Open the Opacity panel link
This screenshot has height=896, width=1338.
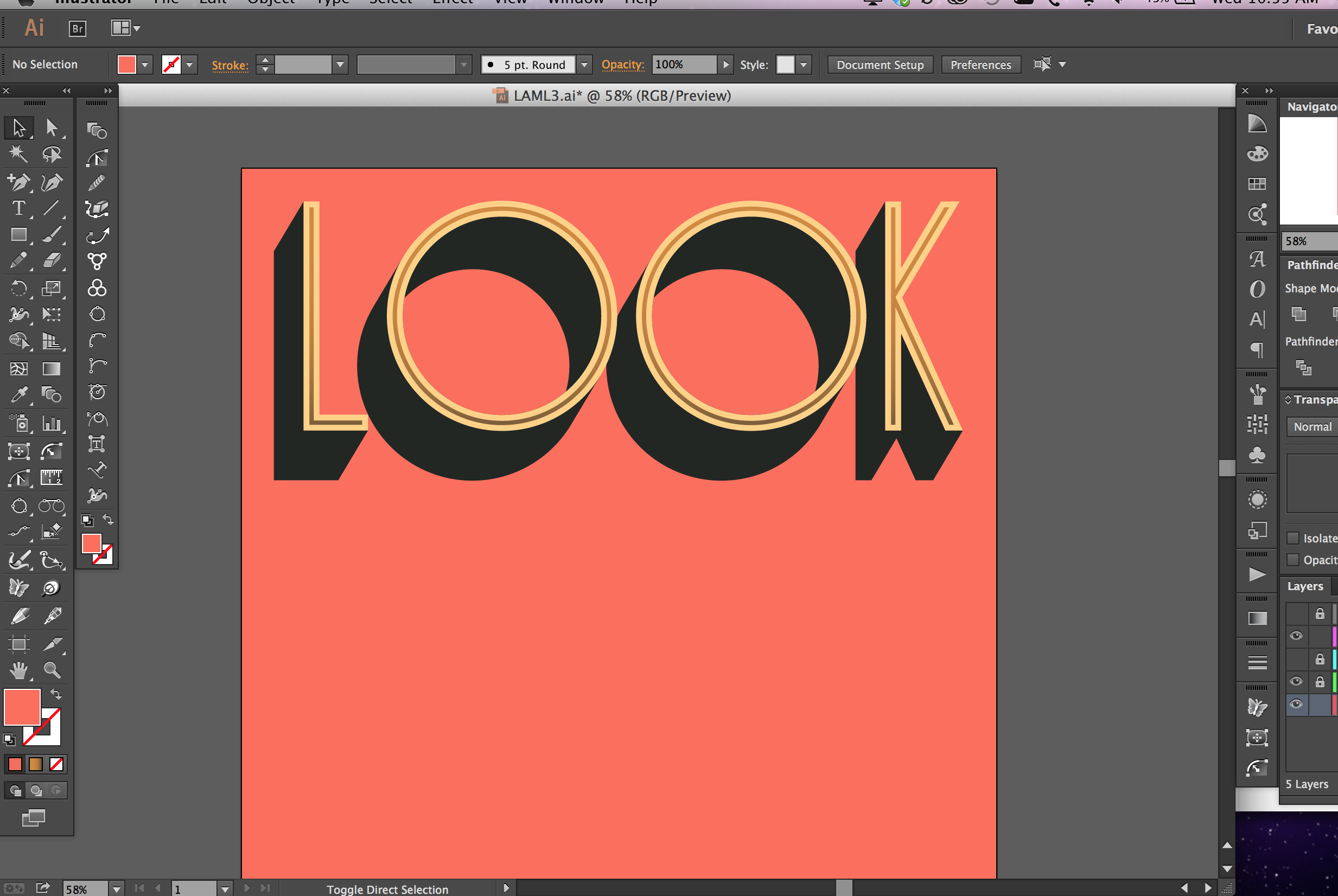(x=622, y=65)
